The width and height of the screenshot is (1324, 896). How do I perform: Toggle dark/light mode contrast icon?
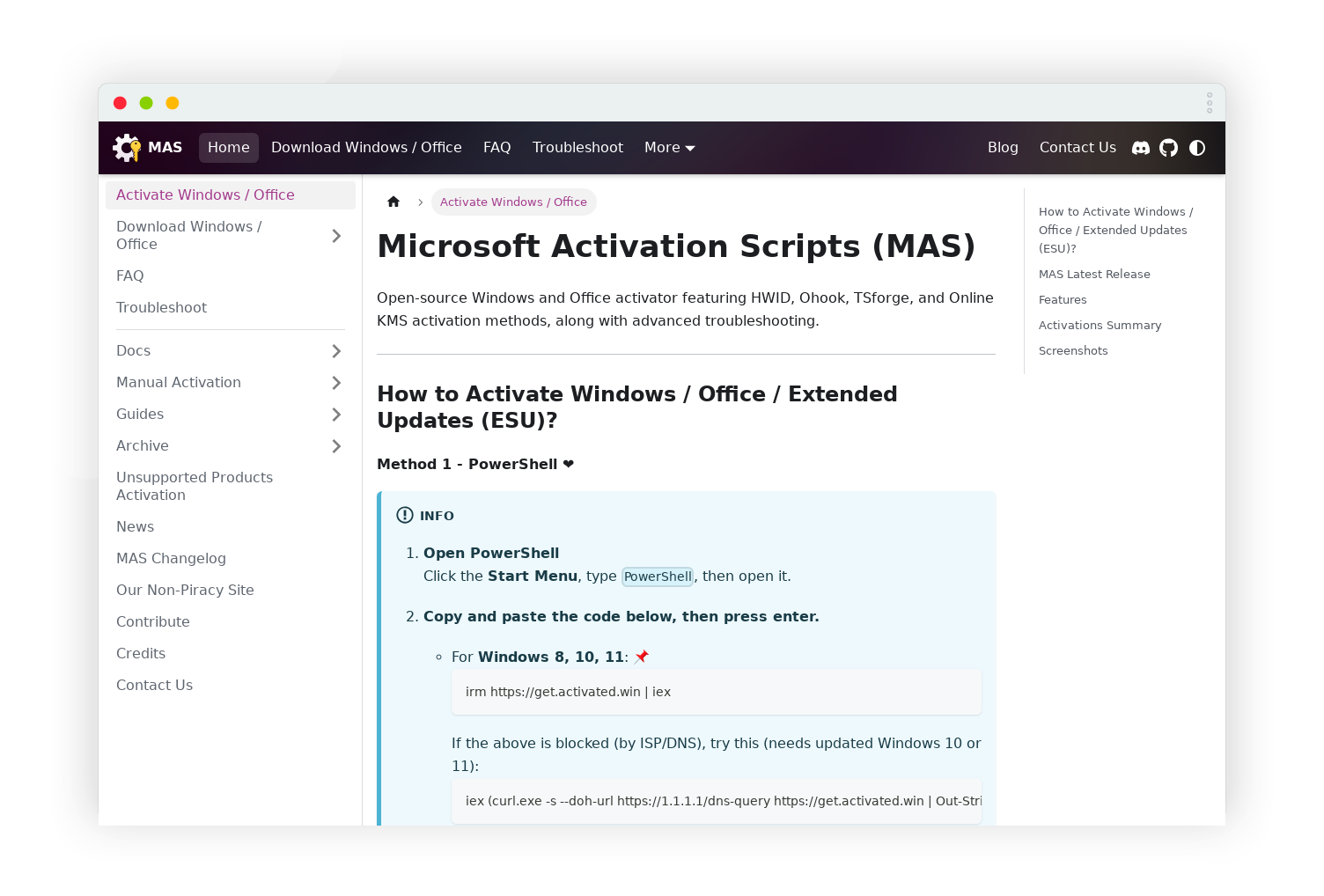click(x=1197, y=148)
